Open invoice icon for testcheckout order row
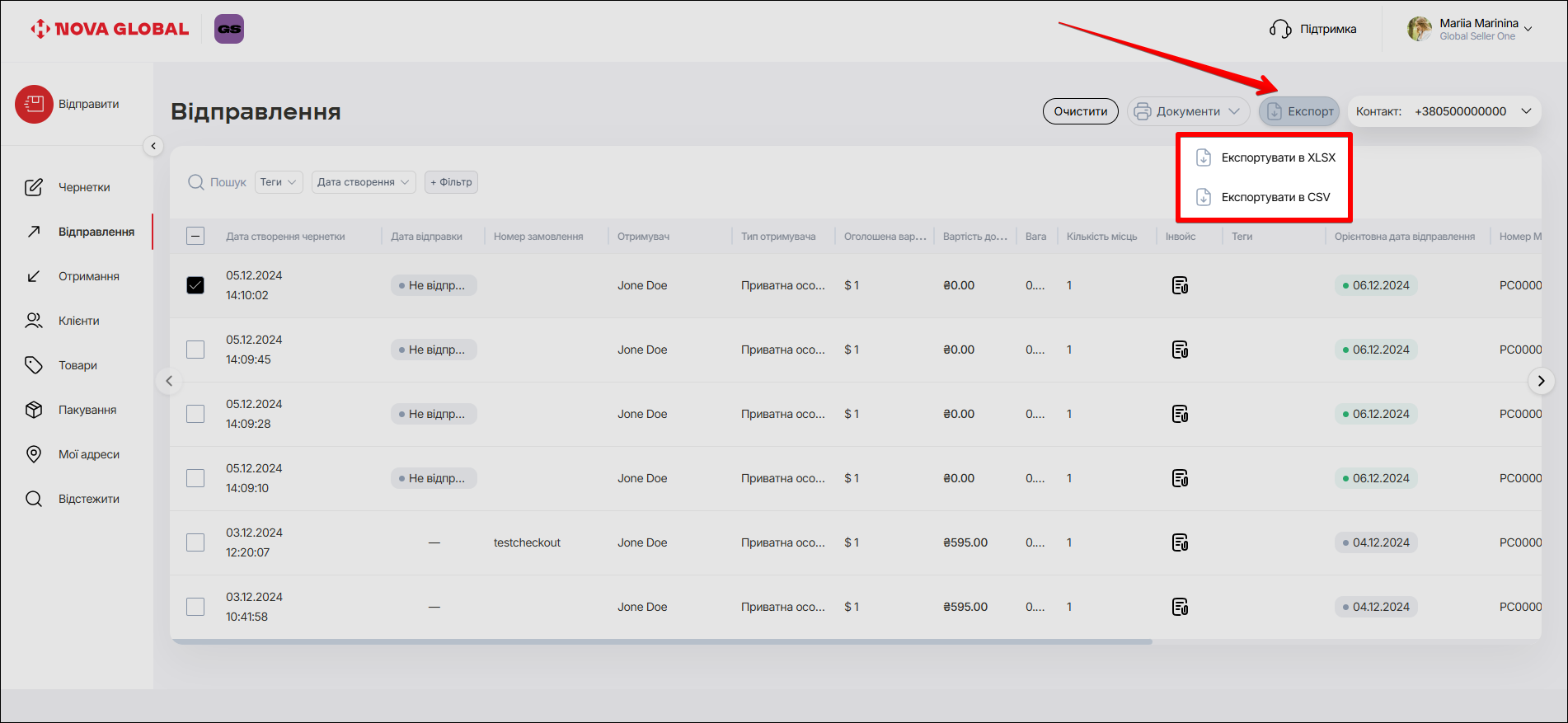The image size is (1568, 723). click(1180, 542)
